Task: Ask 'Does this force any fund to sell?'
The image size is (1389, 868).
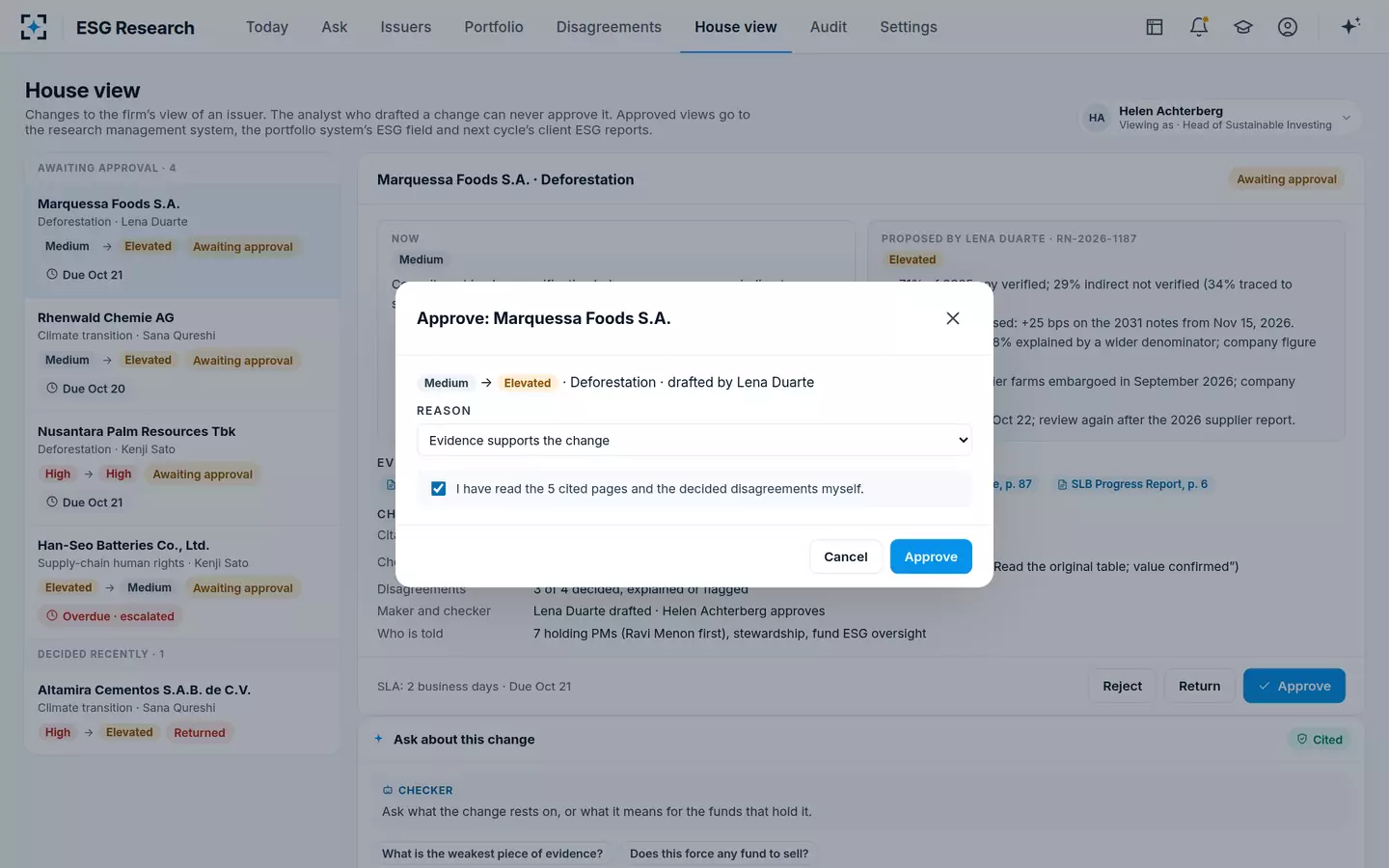Action: (x=720, y=854)
